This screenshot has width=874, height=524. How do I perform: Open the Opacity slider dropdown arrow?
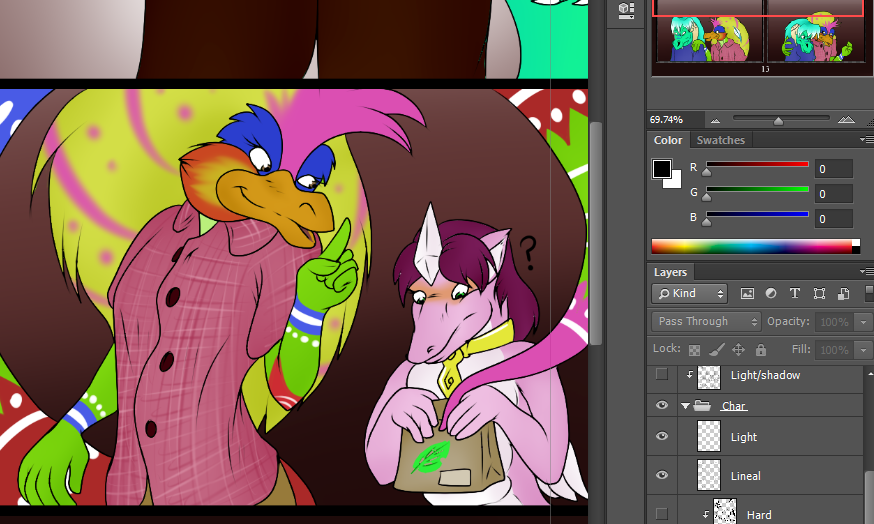point(863,322)
